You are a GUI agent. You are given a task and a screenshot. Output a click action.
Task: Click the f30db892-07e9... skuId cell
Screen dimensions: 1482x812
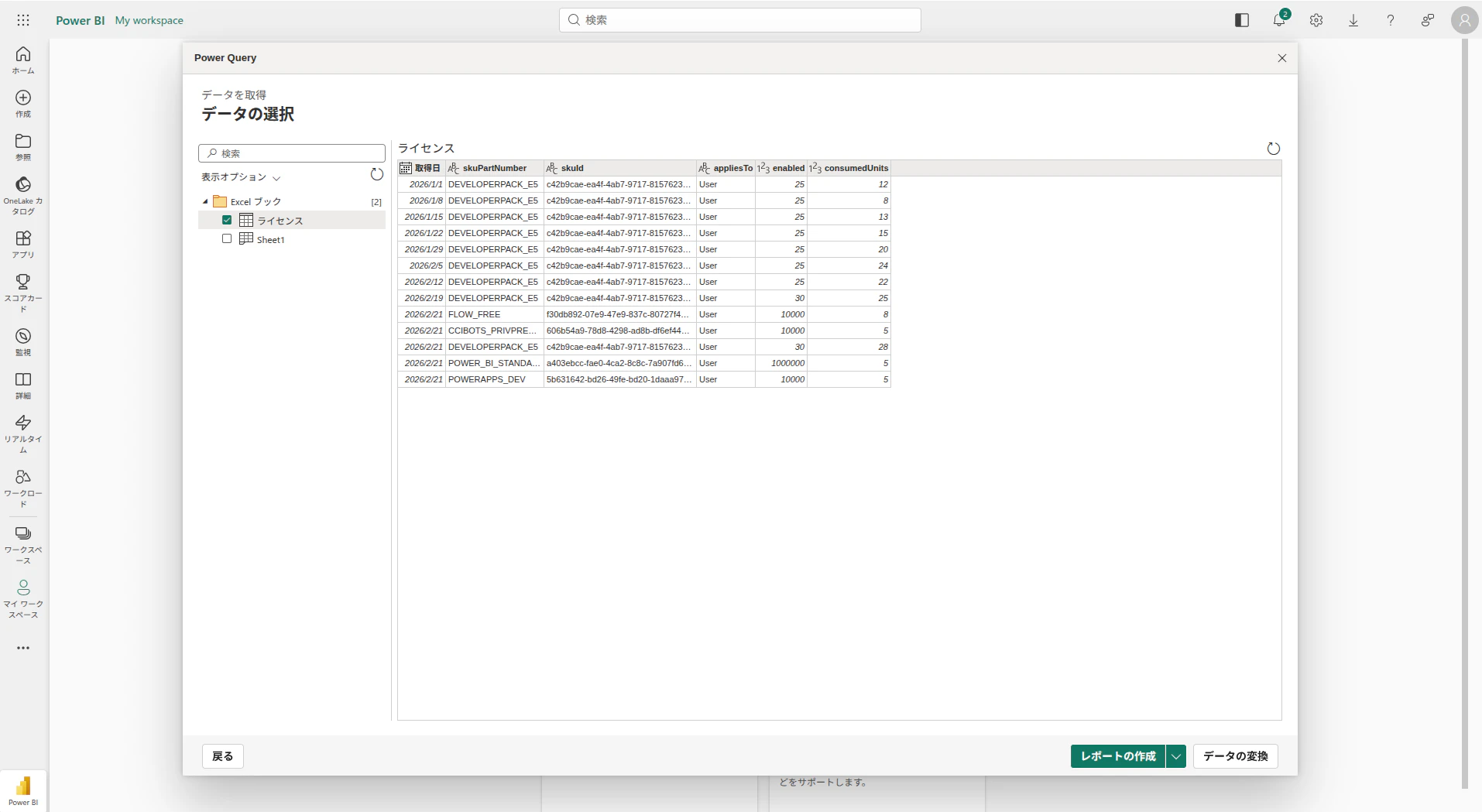pos(619,314)
